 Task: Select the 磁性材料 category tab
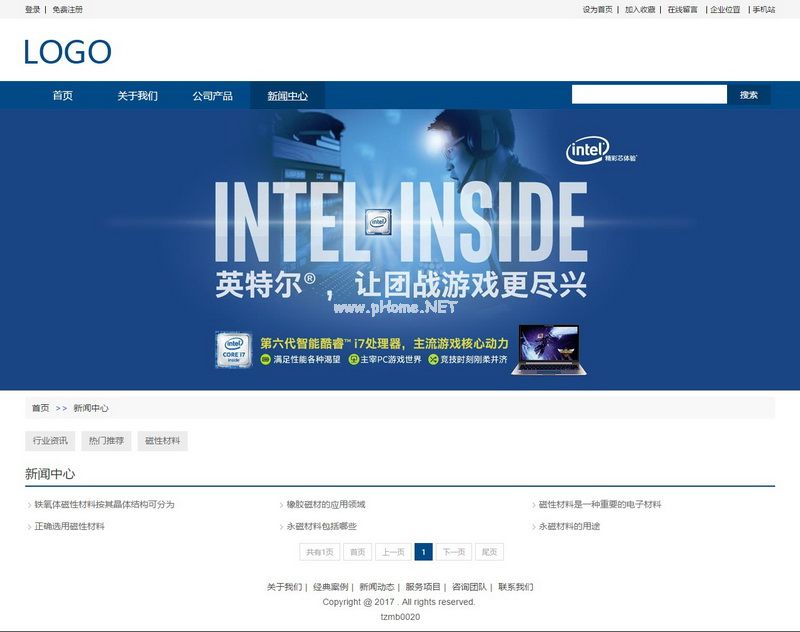click(x=162, y=441)
